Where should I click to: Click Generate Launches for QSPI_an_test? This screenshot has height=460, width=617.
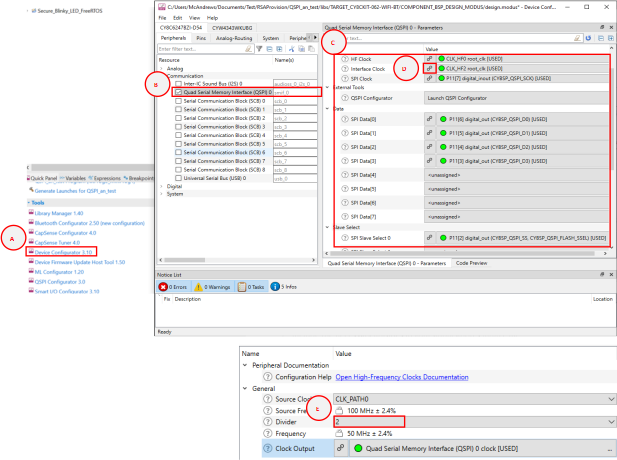pyautogui.click(x=75, y=191)
